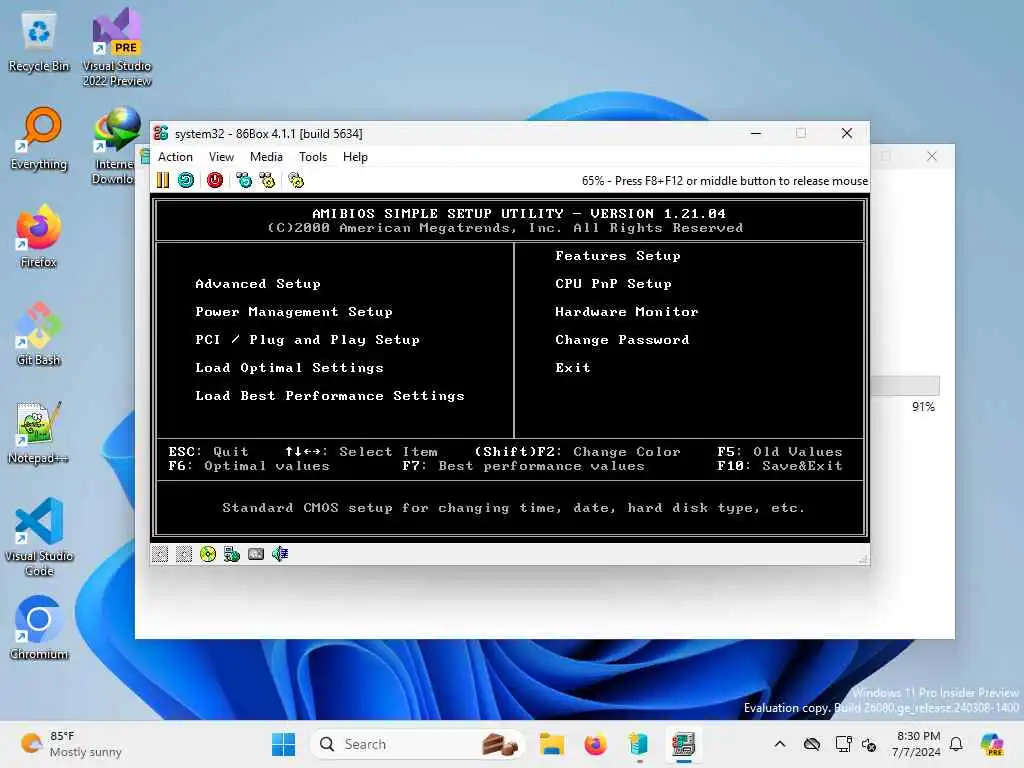The image size is (1024, 768).
Task: Click the progress bar in the background window
Action: (905, 385)
